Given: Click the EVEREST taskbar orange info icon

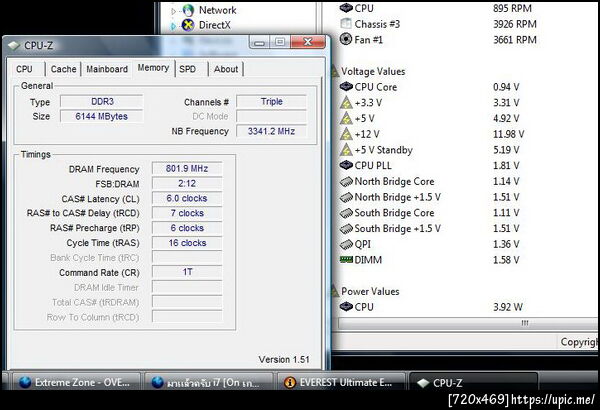Looking at the screenshot, I should [x=290, y=382].
